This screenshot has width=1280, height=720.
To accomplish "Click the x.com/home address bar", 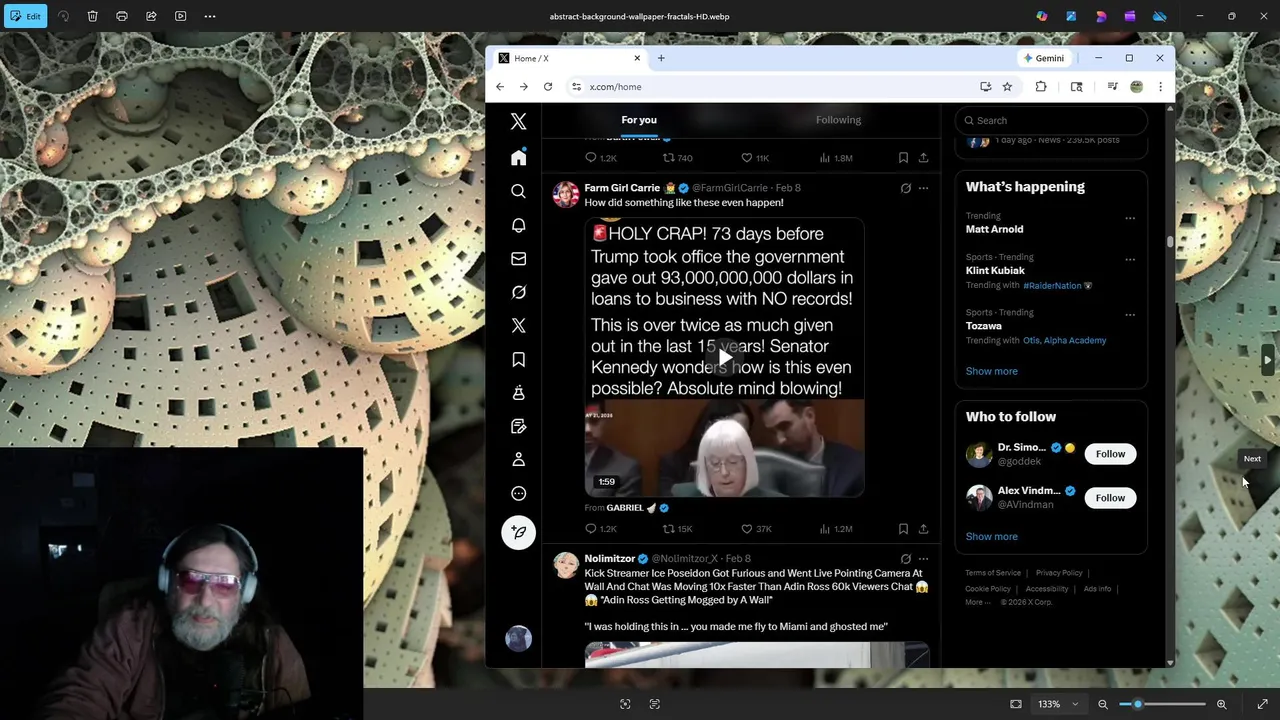I will click(x=772, y=87).
